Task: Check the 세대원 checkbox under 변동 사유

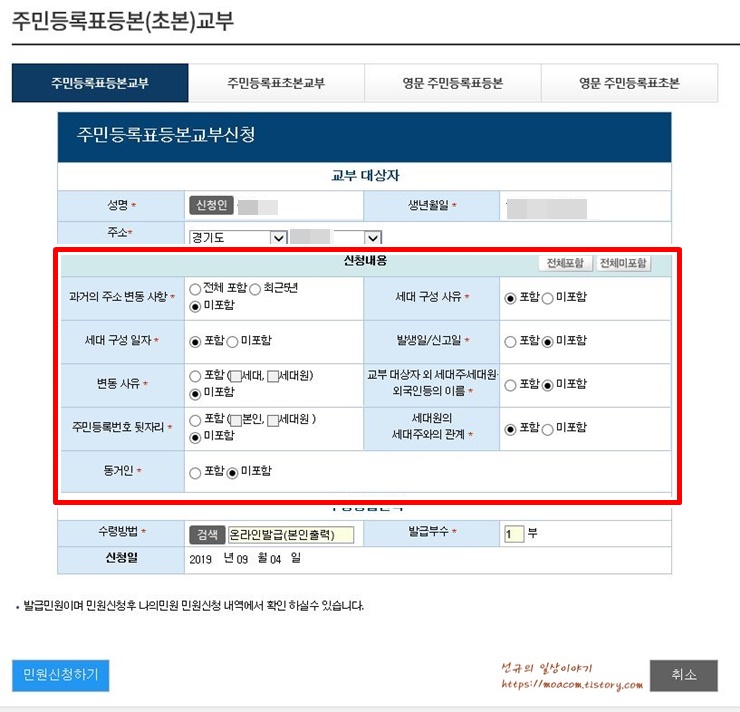Action: click(272, 376)
